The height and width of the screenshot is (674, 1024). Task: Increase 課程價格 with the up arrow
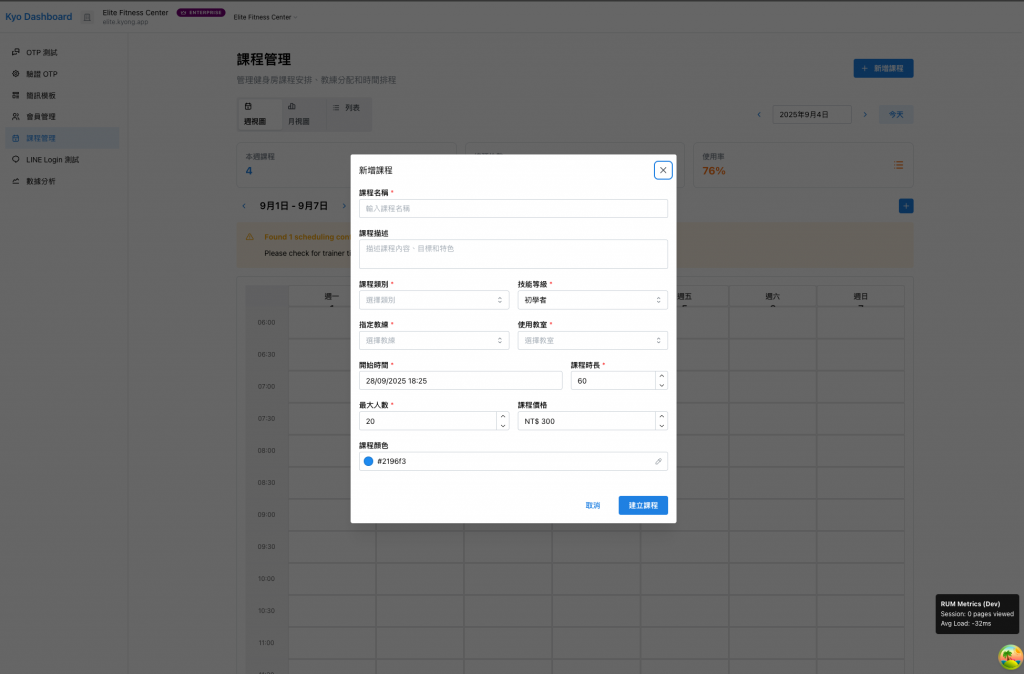point(662,417)
